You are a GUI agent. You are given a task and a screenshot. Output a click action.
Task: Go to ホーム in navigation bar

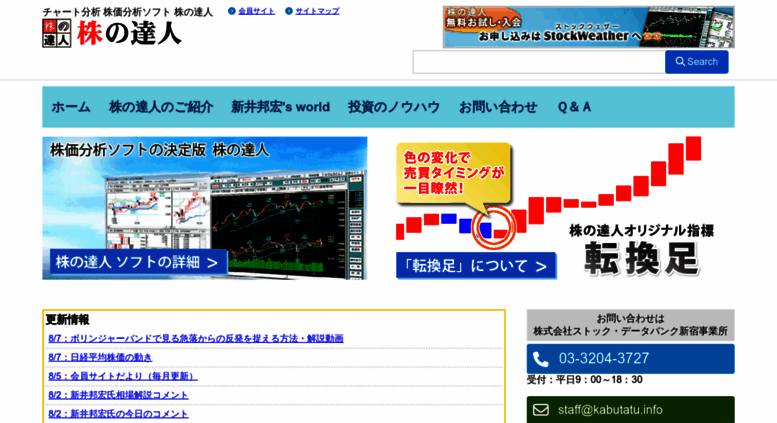click(71, 107)
